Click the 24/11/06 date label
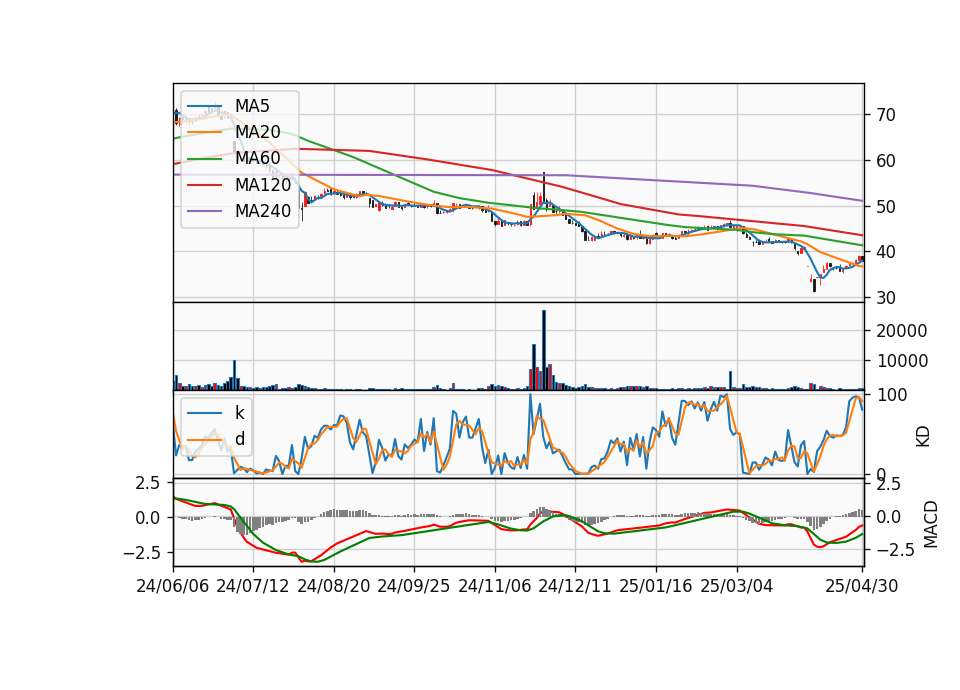 point(495,586)
